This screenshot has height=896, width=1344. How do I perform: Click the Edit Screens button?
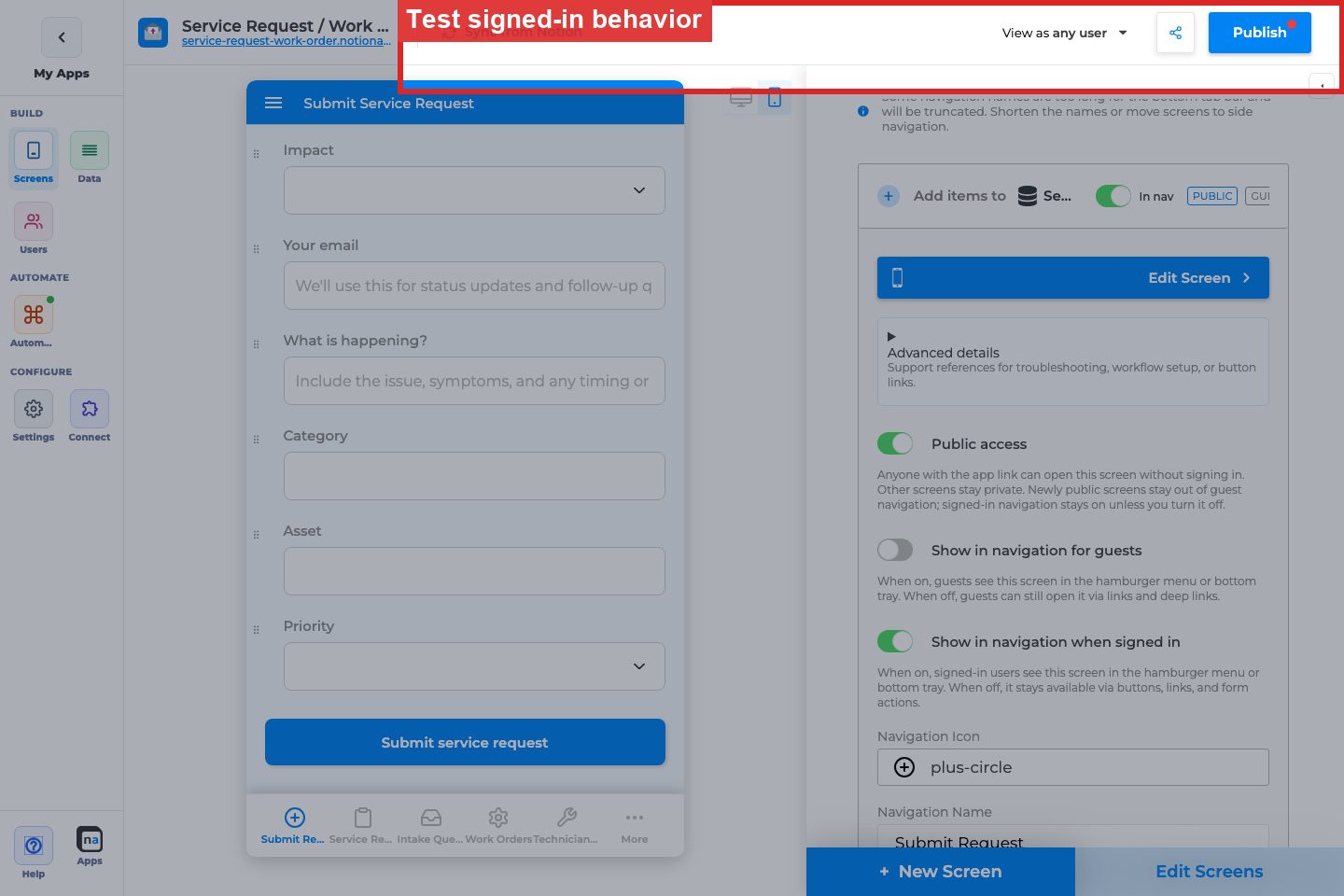tap(1210, 872)
